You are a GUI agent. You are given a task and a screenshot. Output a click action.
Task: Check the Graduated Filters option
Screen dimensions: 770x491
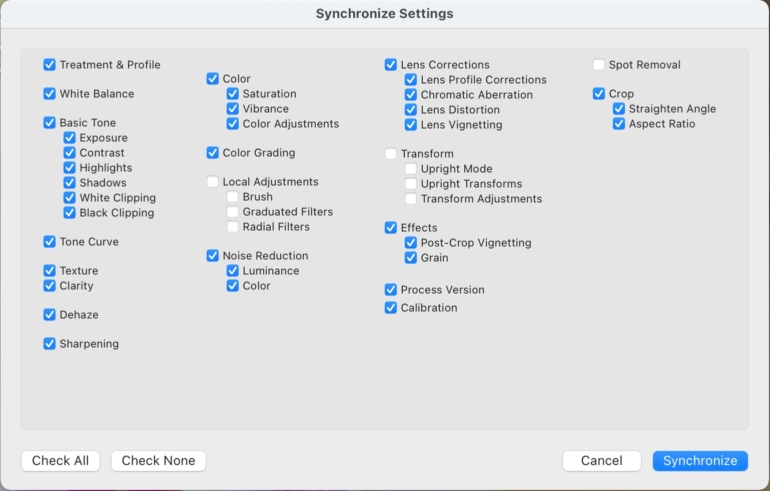pos(233,212)
